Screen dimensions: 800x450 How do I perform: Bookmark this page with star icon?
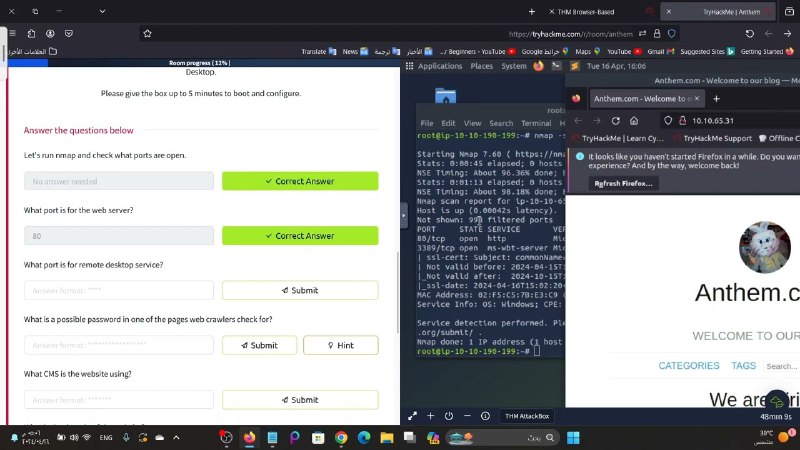[x=147, y=34]
